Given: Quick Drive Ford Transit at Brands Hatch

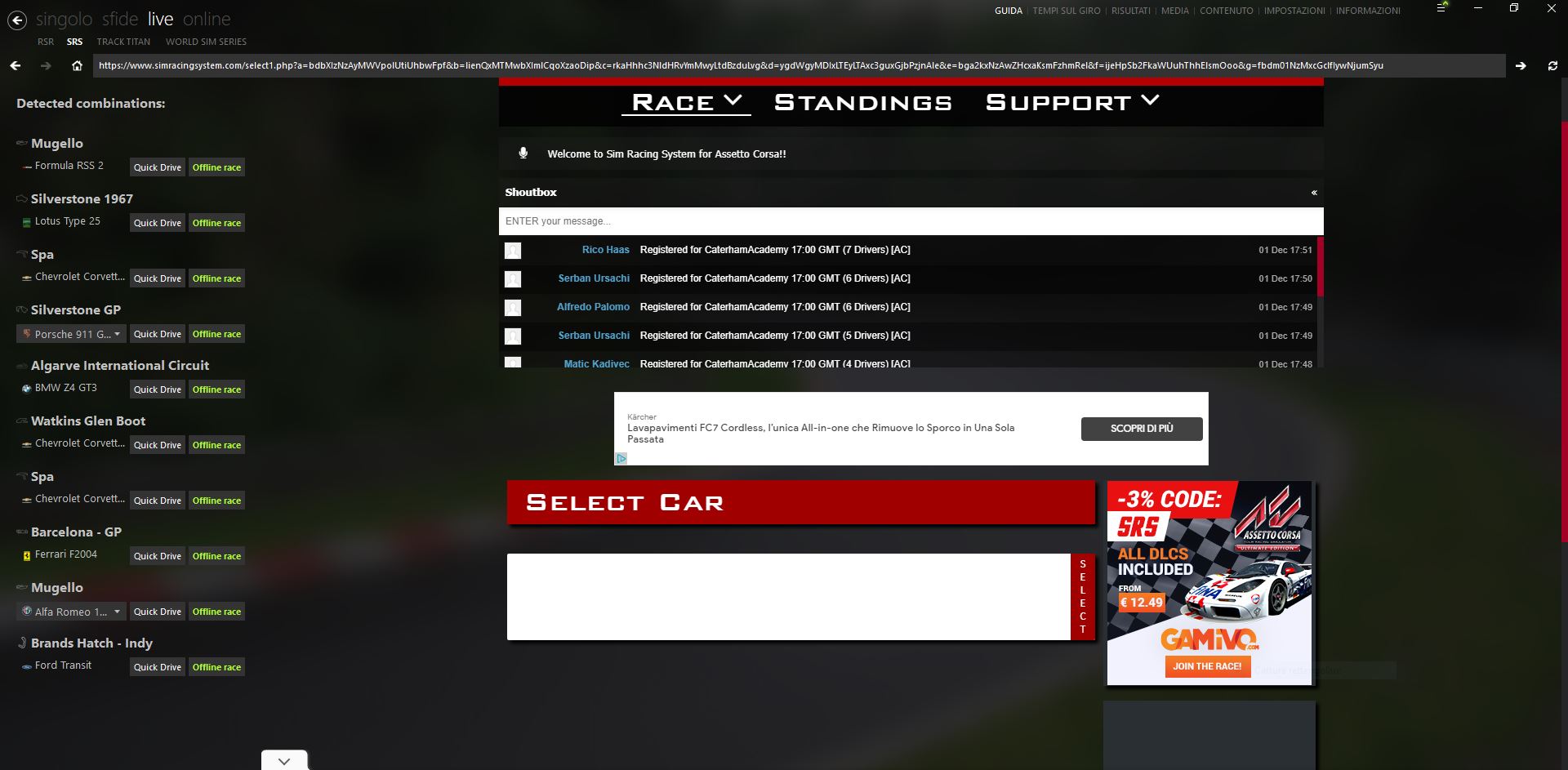Looking at the screenshot, I should [158, 667].
